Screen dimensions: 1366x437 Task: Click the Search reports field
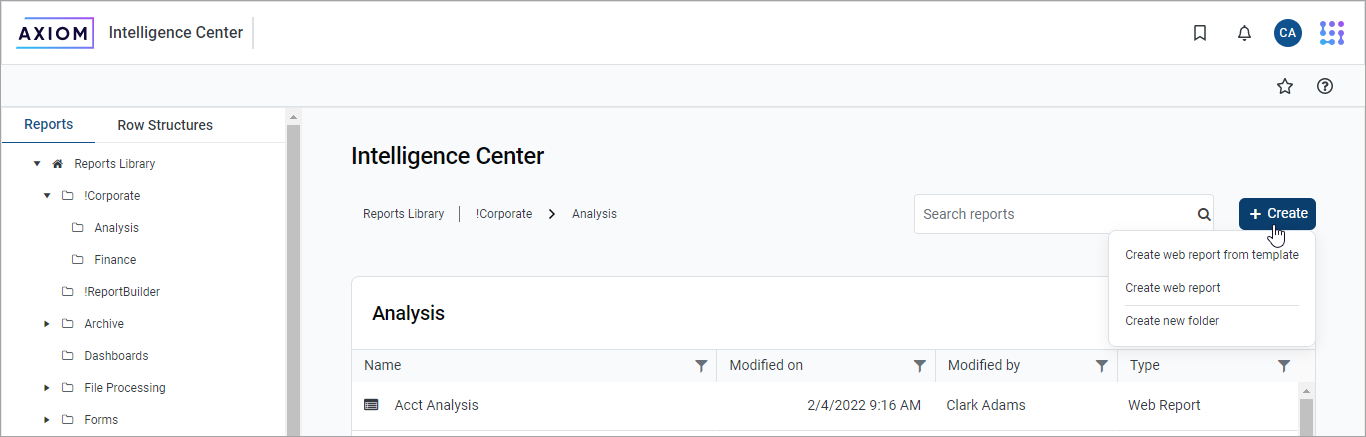pyautogui.click(x=1055, y=214)
